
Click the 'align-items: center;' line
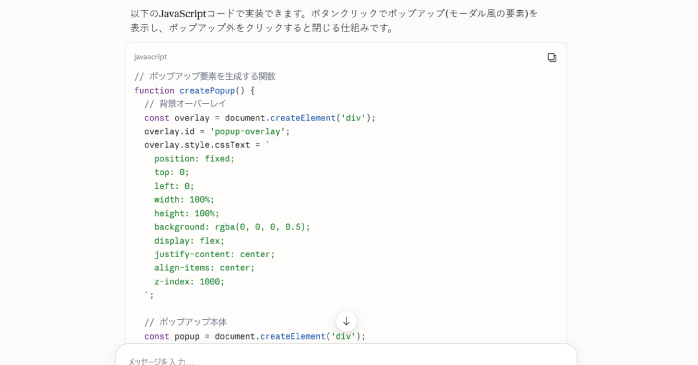204,268
